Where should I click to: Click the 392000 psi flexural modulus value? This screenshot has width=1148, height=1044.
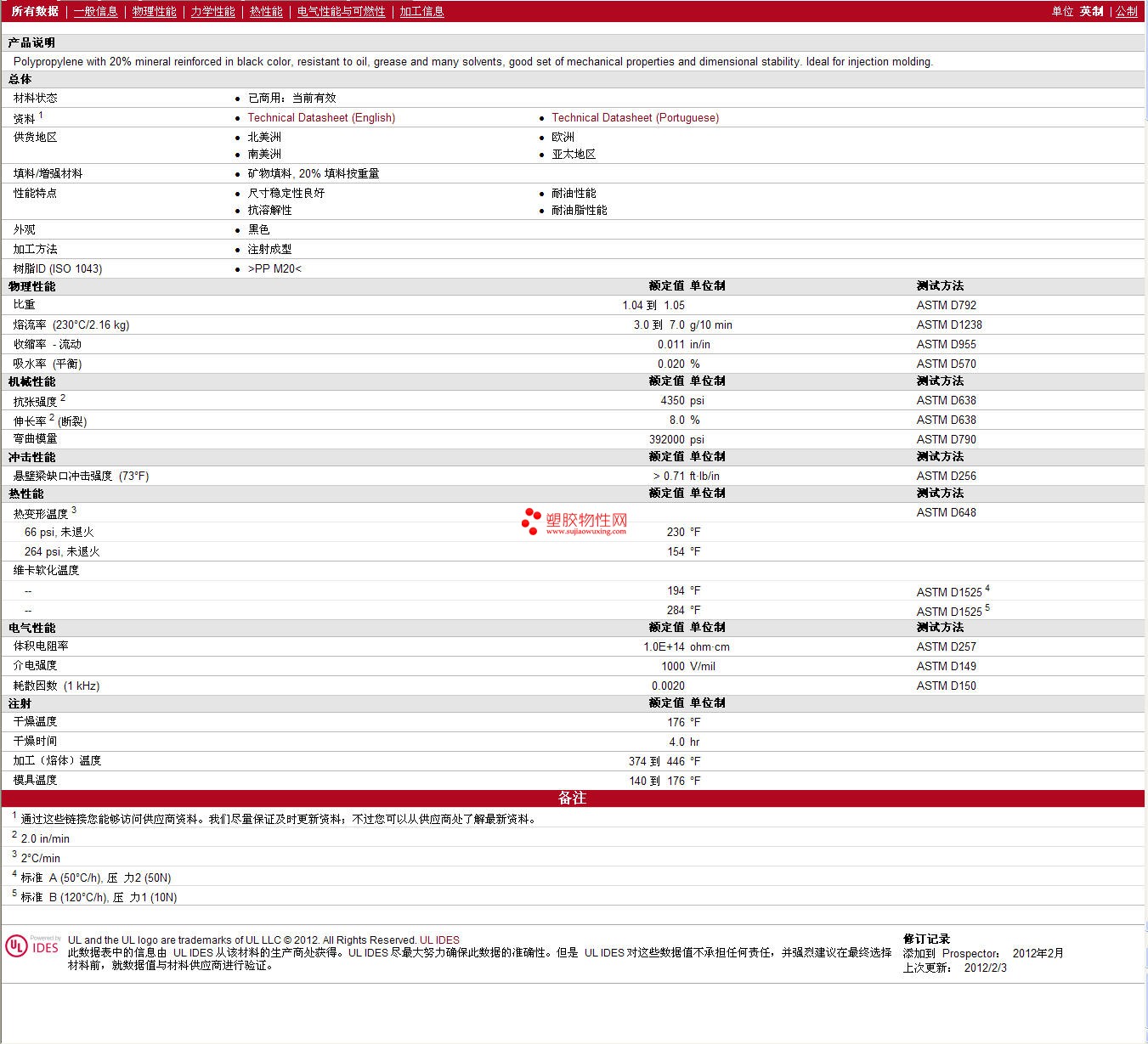676,439
